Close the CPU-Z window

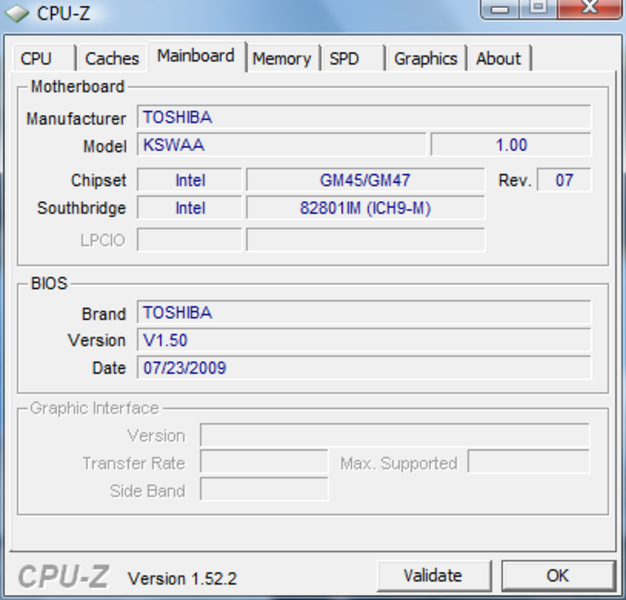pos(590,9)
